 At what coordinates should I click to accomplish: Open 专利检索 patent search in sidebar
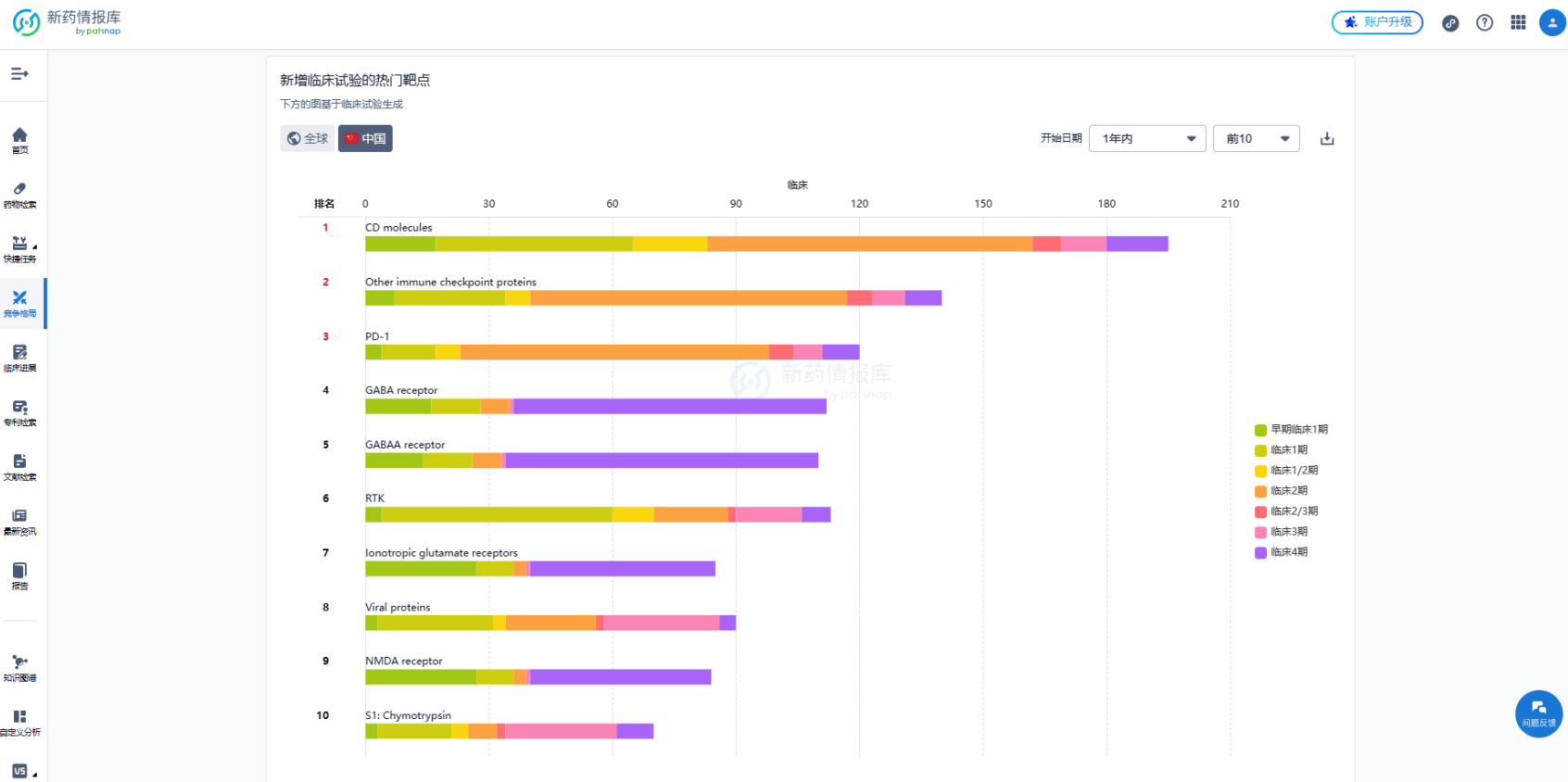[x=19, y=412]
